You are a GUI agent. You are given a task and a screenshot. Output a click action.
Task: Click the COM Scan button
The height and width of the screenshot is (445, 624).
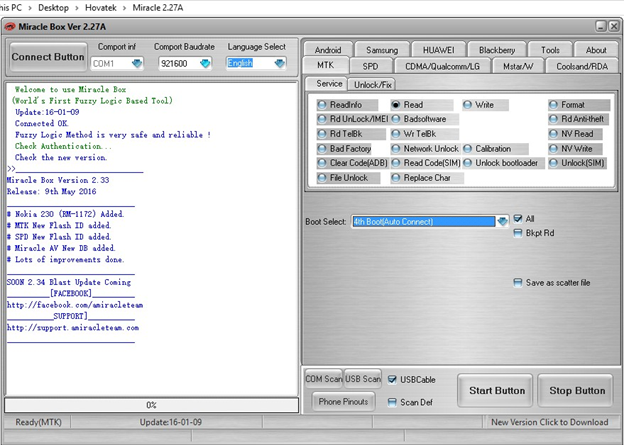(322, 379)
